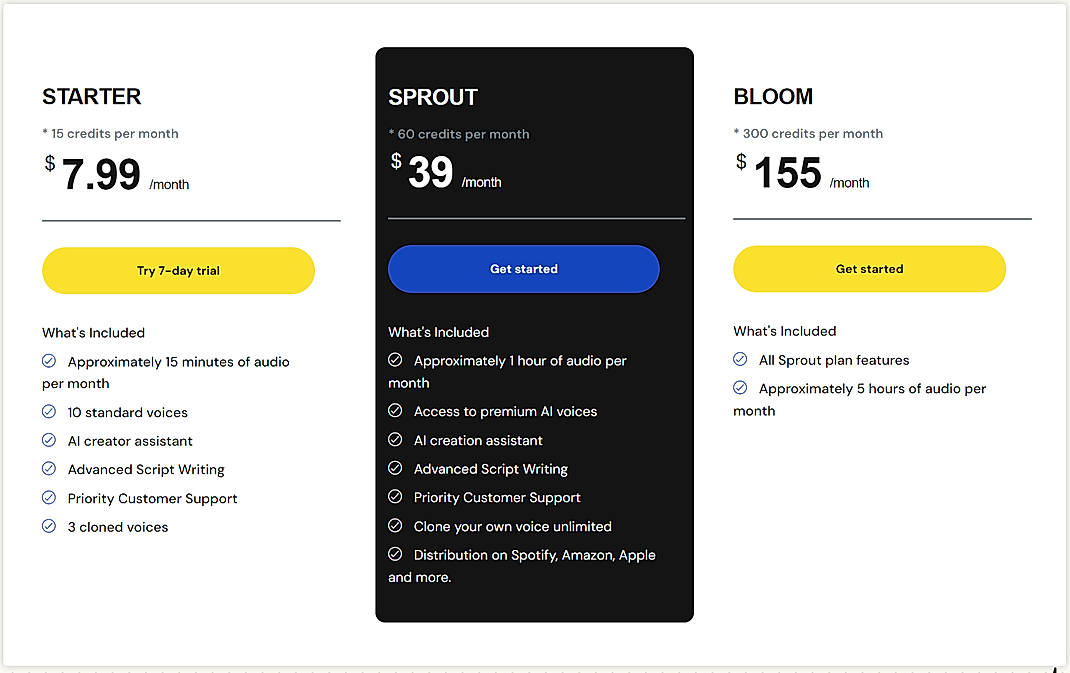Click the STARTER plan title
This screenshot has width=1070, height=673.
tap(91, 96)
